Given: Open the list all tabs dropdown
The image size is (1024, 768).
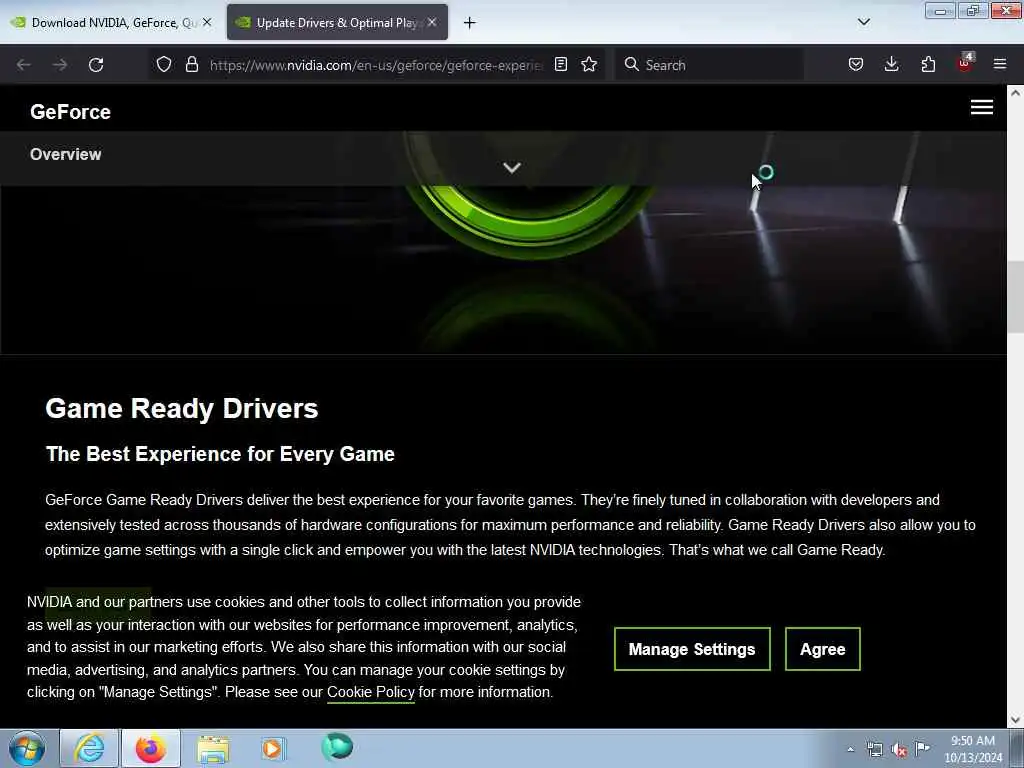Looking at the screenshot, I should coord(864,22).
